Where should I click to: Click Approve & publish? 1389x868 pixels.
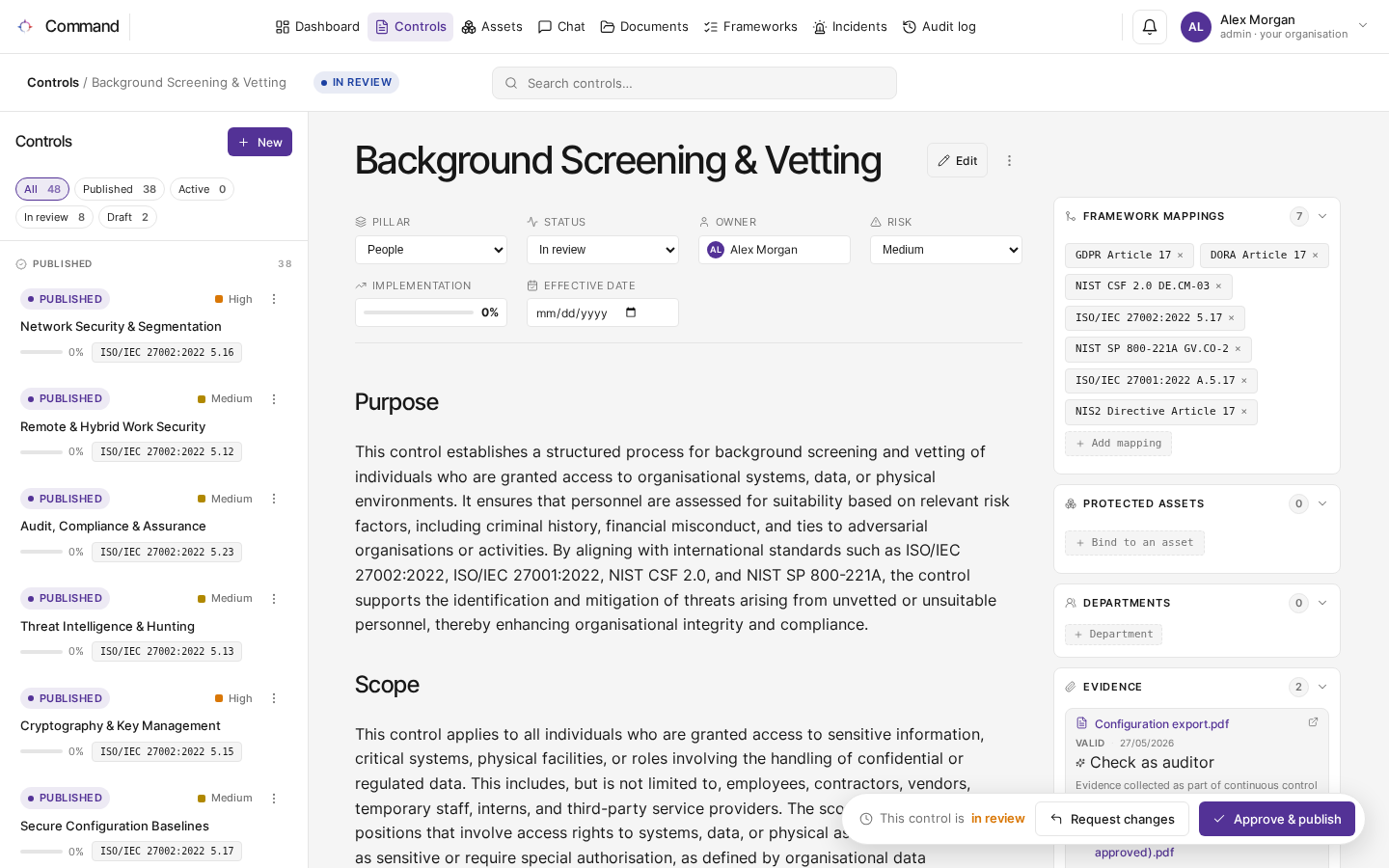[x=1277, y=819]
